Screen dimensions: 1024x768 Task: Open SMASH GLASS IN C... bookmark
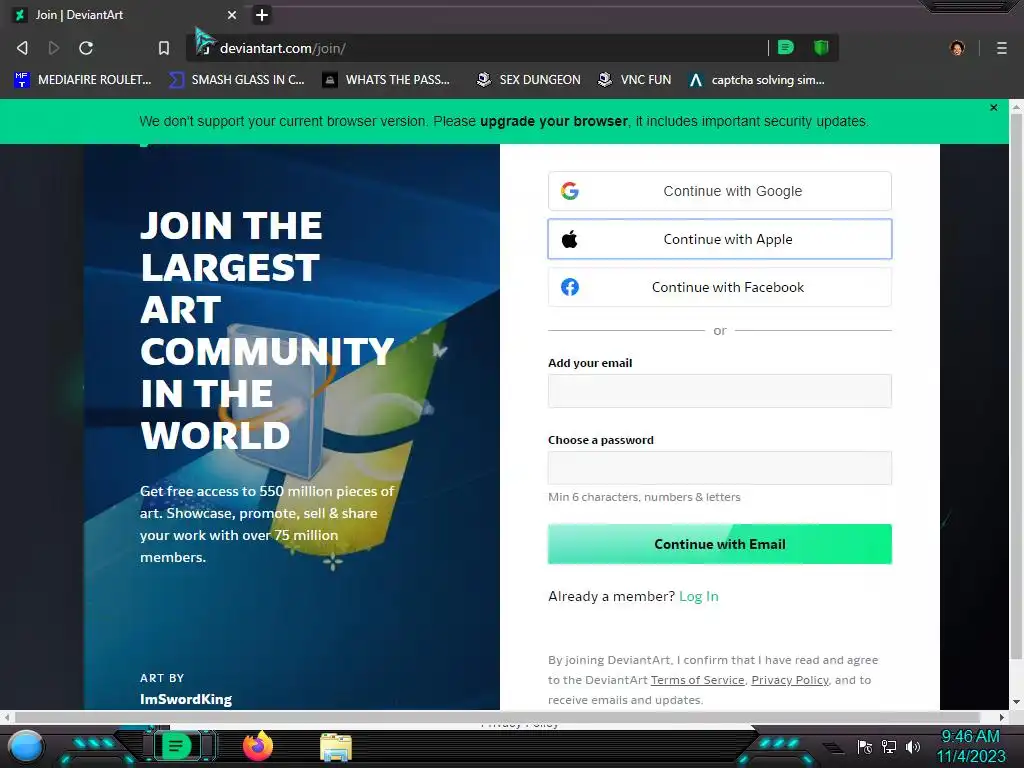coord(237,80)
